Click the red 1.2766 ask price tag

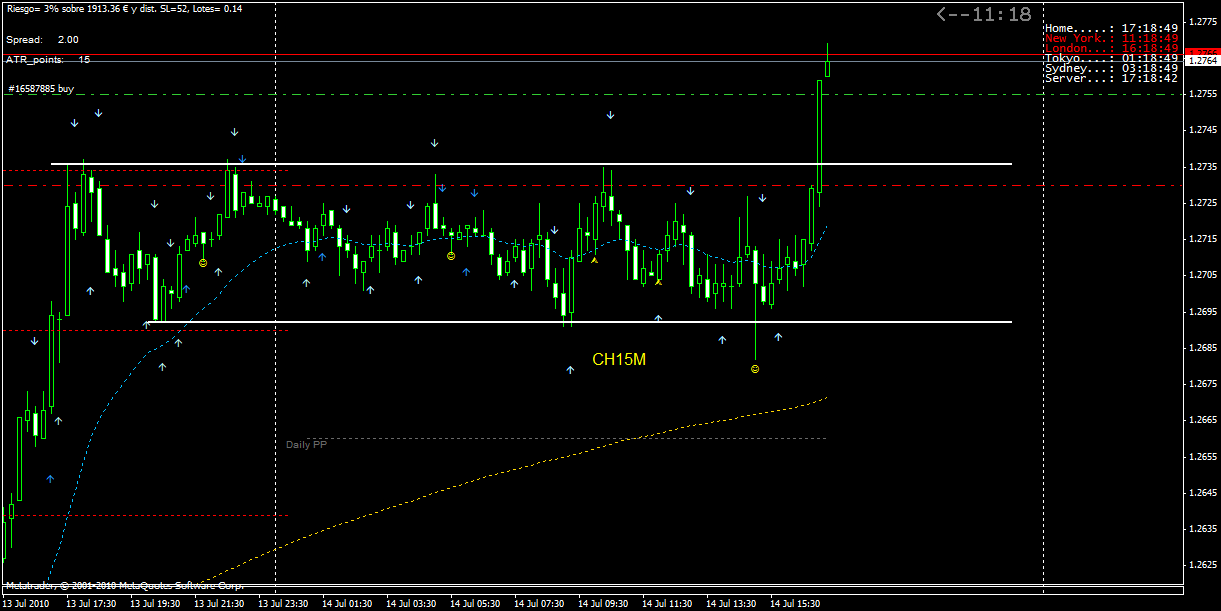click(x=1201, y=51)
